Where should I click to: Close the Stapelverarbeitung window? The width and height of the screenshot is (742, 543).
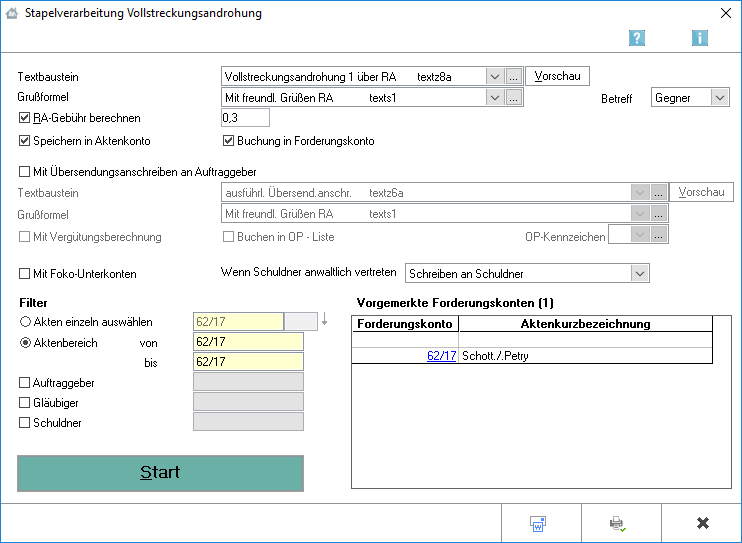point(726,13)
